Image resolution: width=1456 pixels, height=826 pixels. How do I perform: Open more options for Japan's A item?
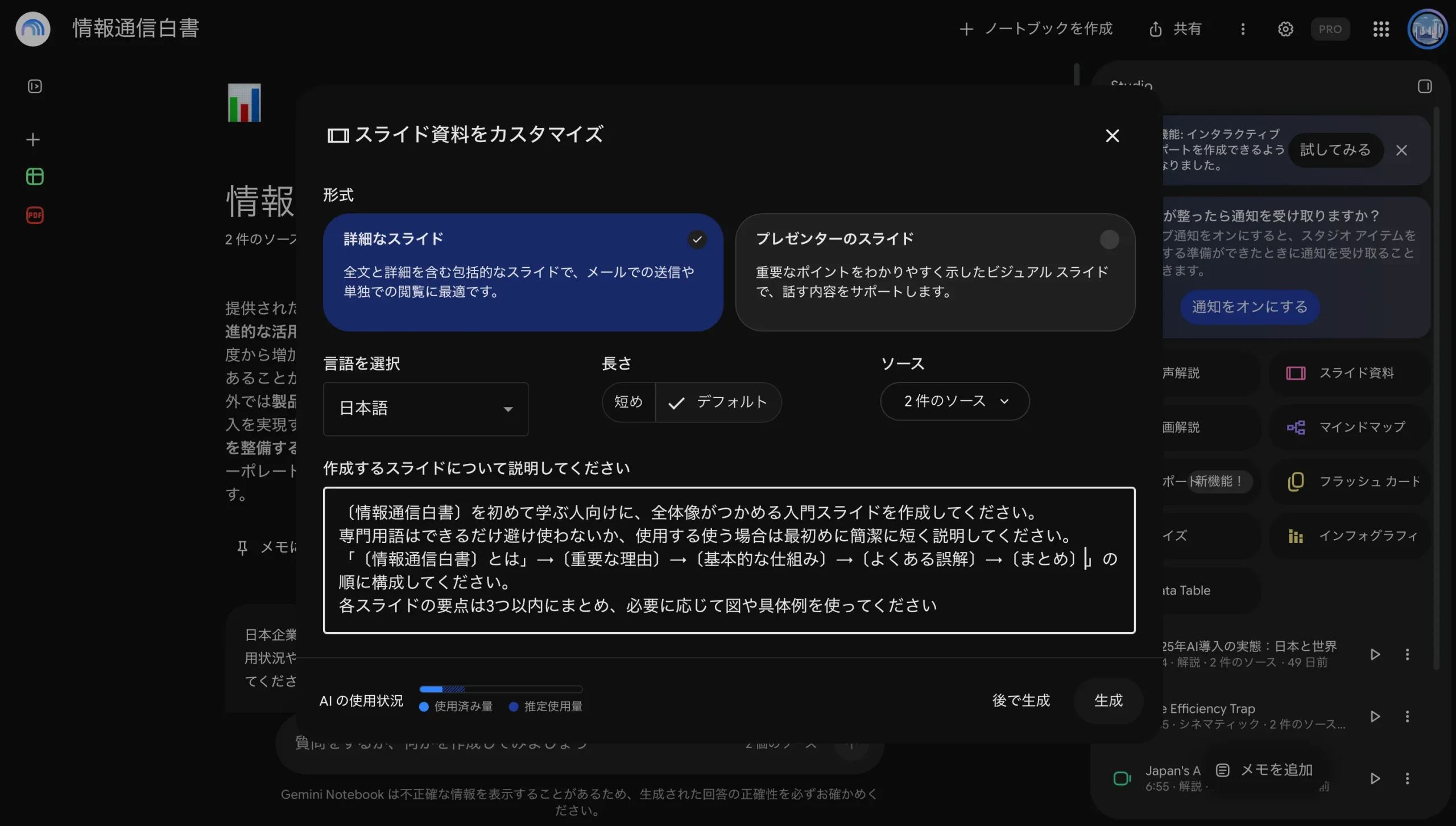tap(1407, 778)
